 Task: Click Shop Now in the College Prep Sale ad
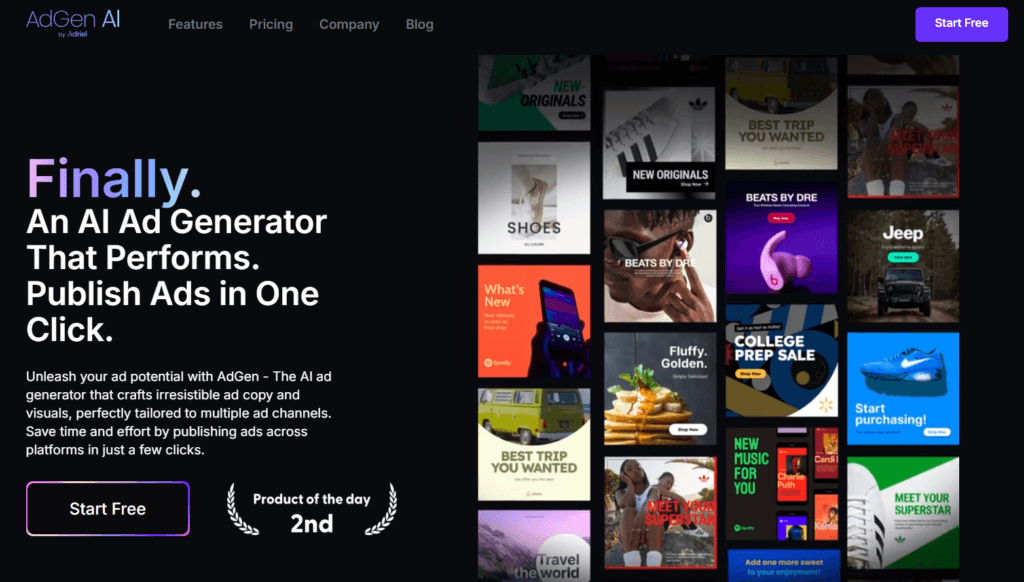[x=751, y=373]
